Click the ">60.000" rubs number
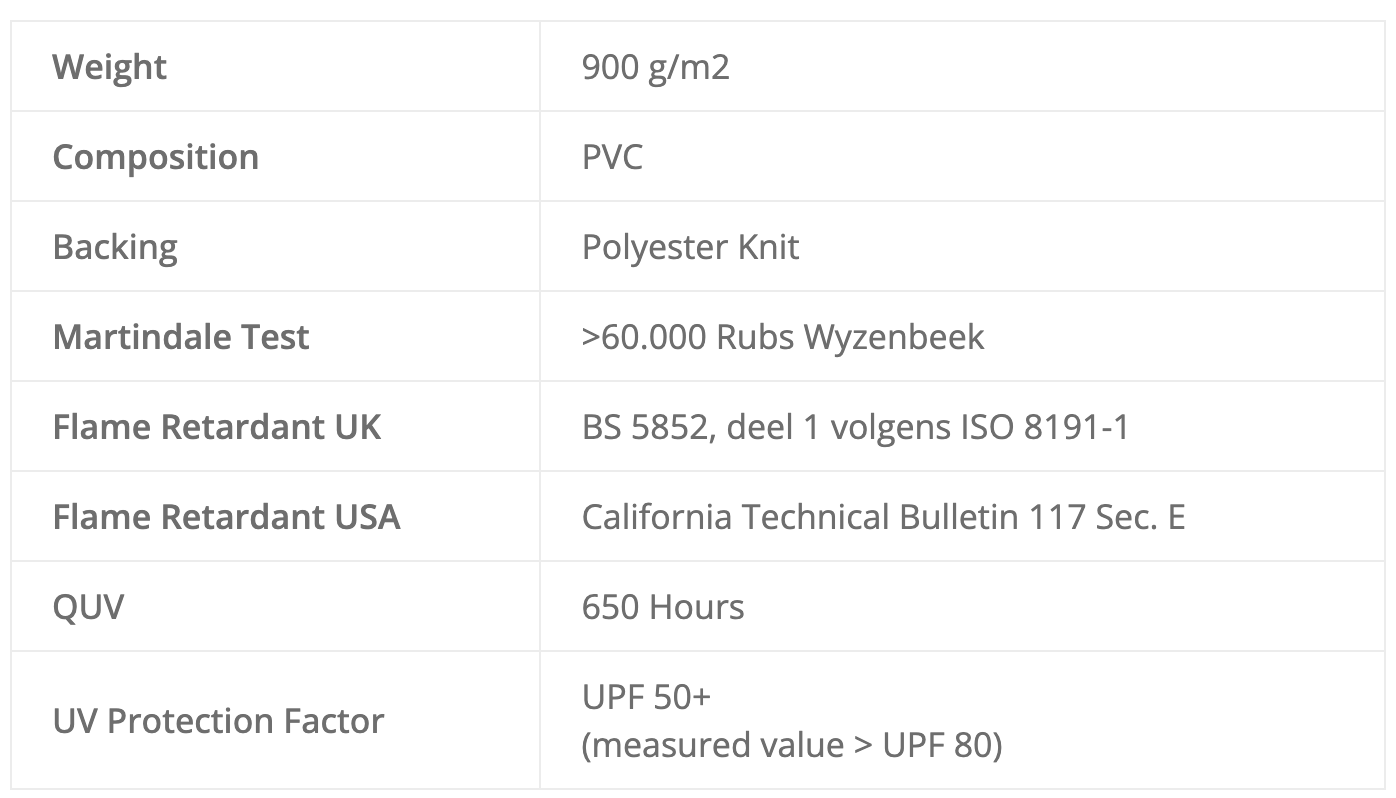Viewport: 1396px width, 798px height. 644,337
